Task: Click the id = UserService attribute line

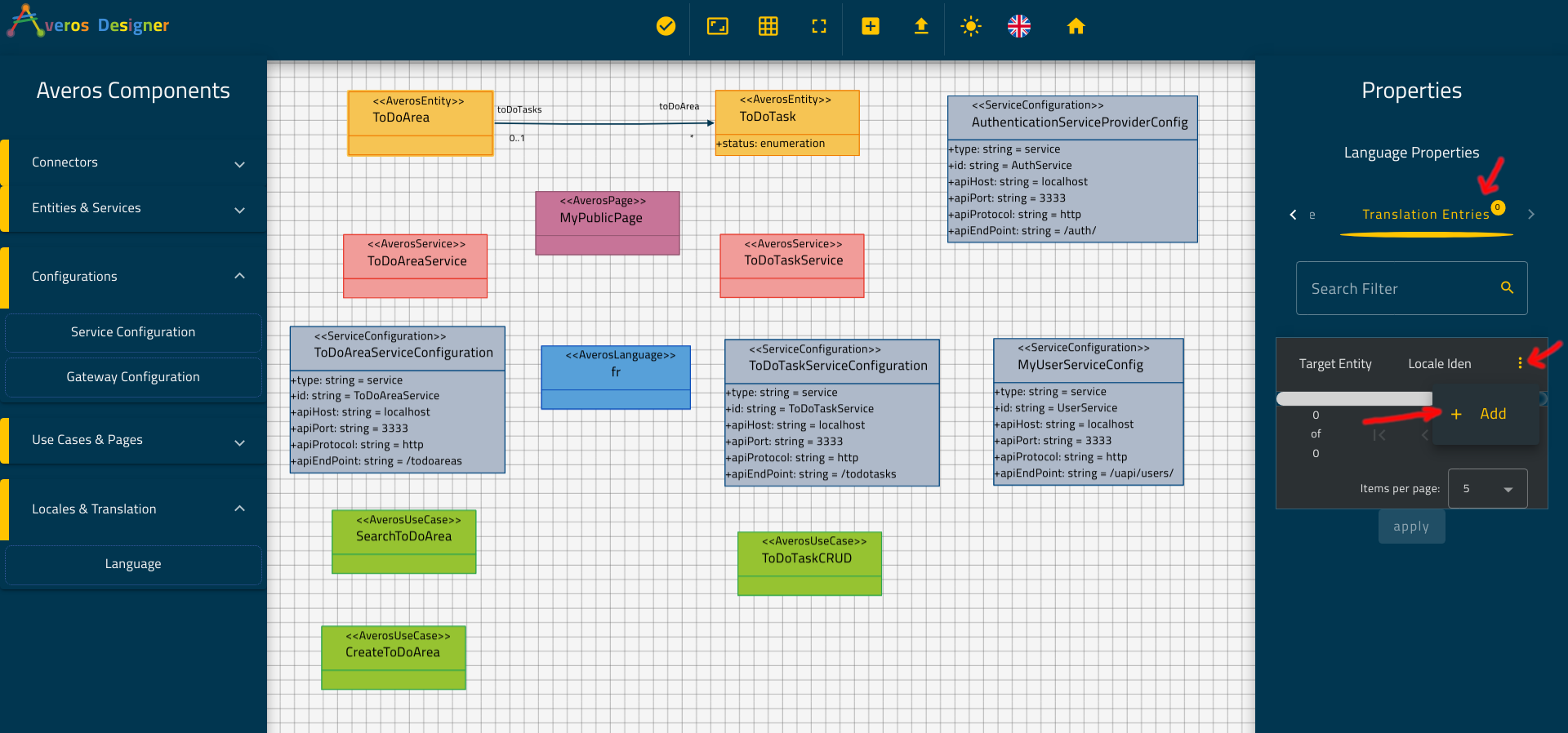Action: (1056, 408)
